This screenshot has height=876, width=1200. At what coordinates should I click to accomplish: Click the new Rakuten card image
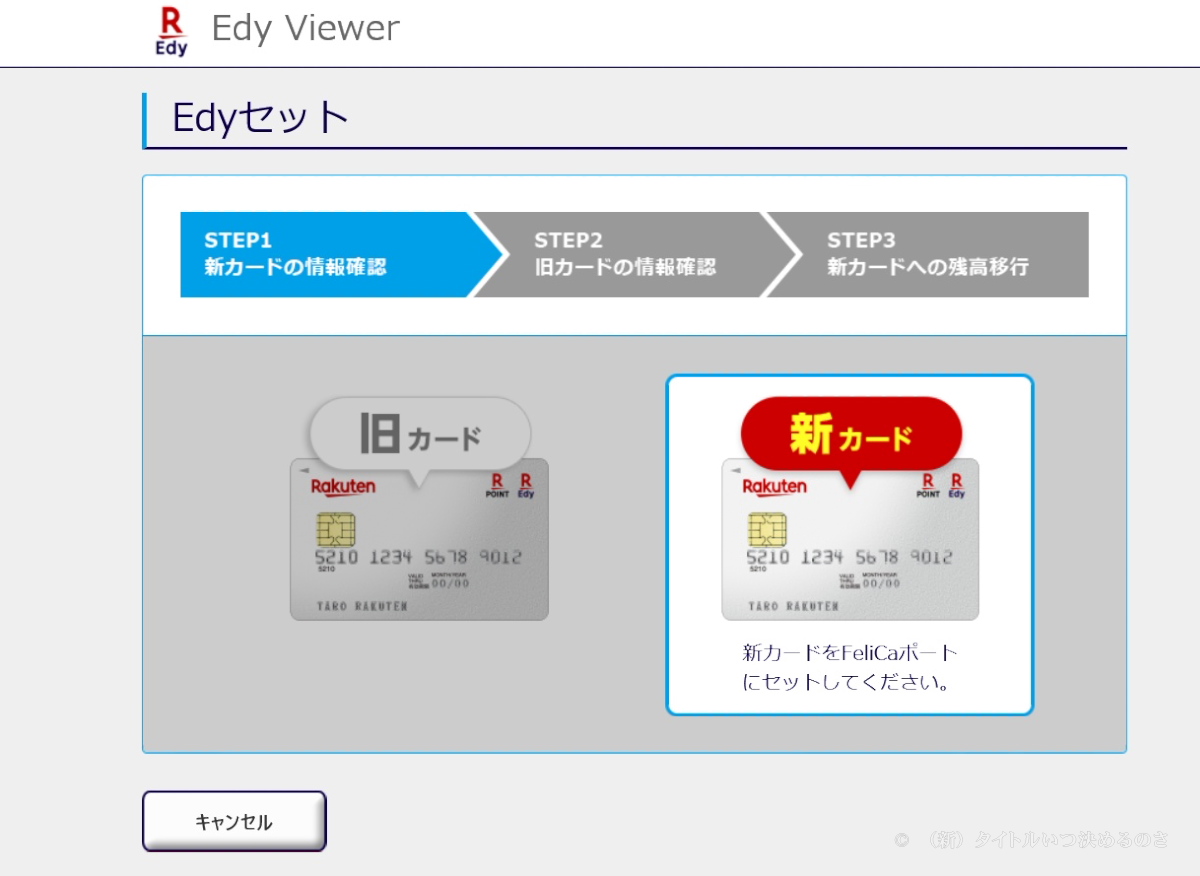(850, 539)
